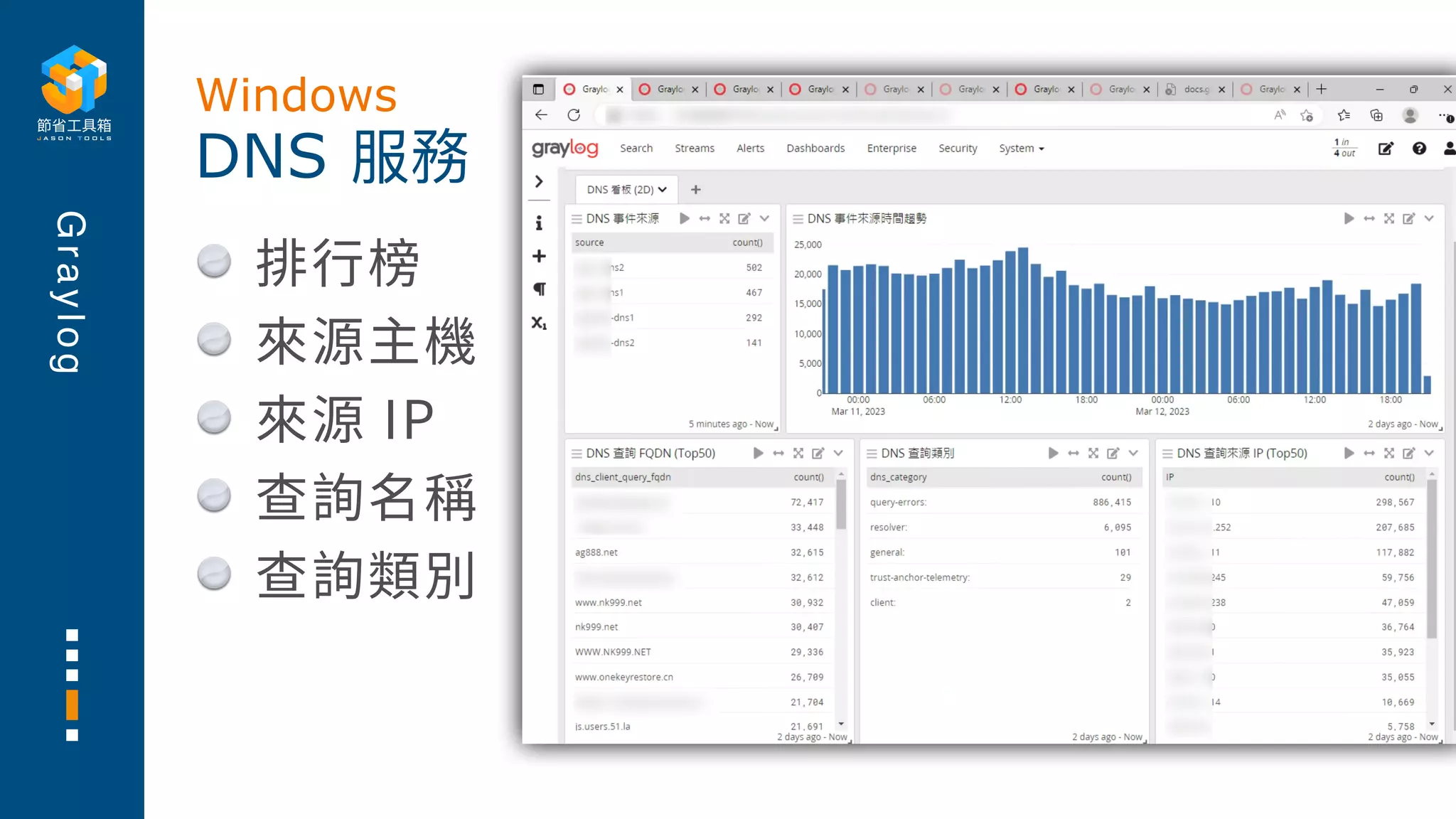Viewport: 1456px width, 819px height.
Task: Stretch the DNS 查詢類別 widget width
Action: click(x=1073, y=453)
